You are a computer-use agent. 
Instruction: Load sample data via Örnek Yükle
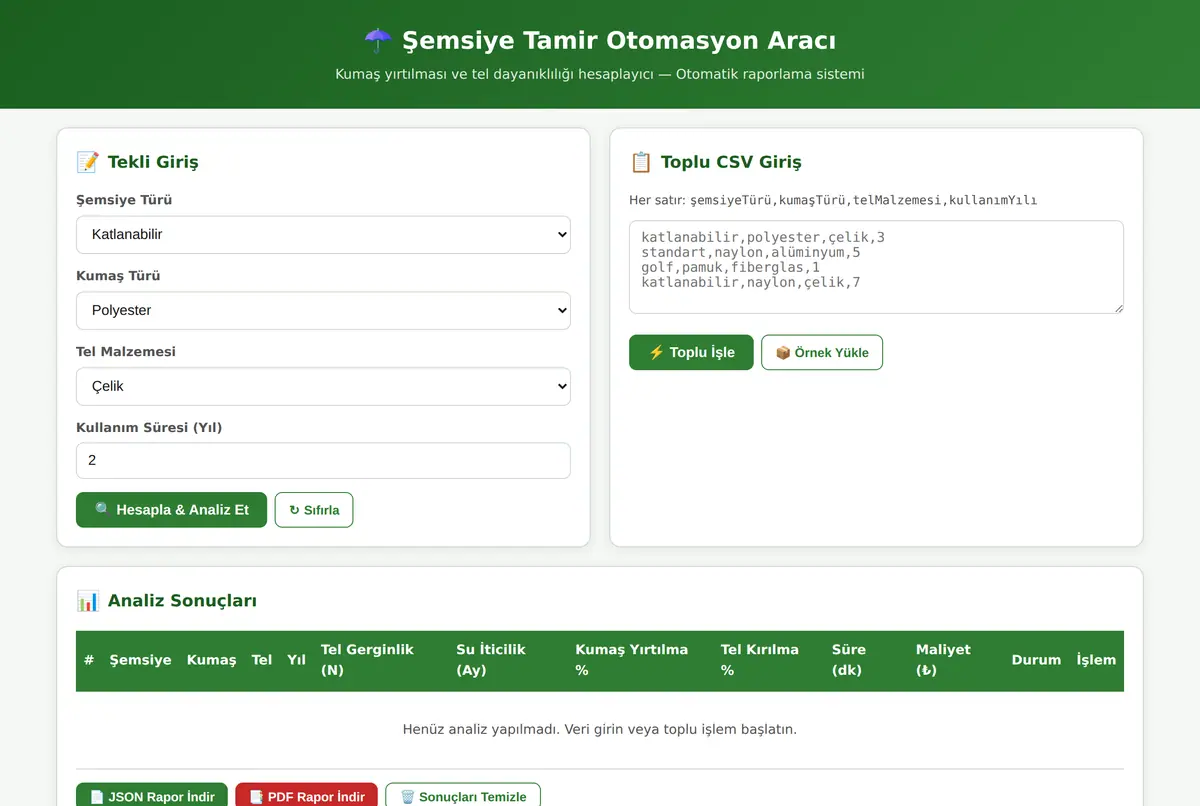pyautogui.click(x=822, y=352)
